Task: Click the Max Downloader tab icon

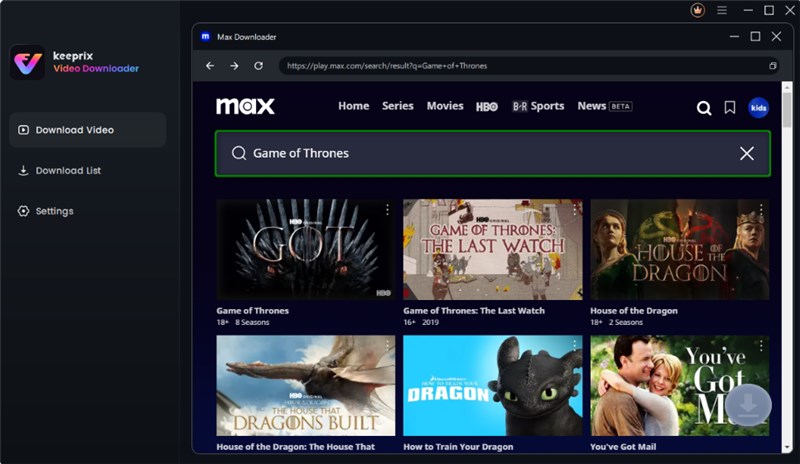Action: [x=206, y=37]
